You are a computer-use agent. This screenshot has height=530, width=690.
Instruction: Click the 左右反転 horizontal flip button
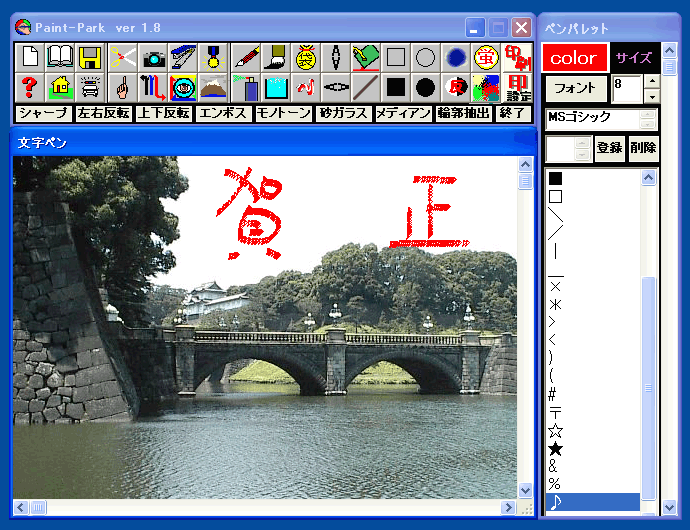click(103, 114)
